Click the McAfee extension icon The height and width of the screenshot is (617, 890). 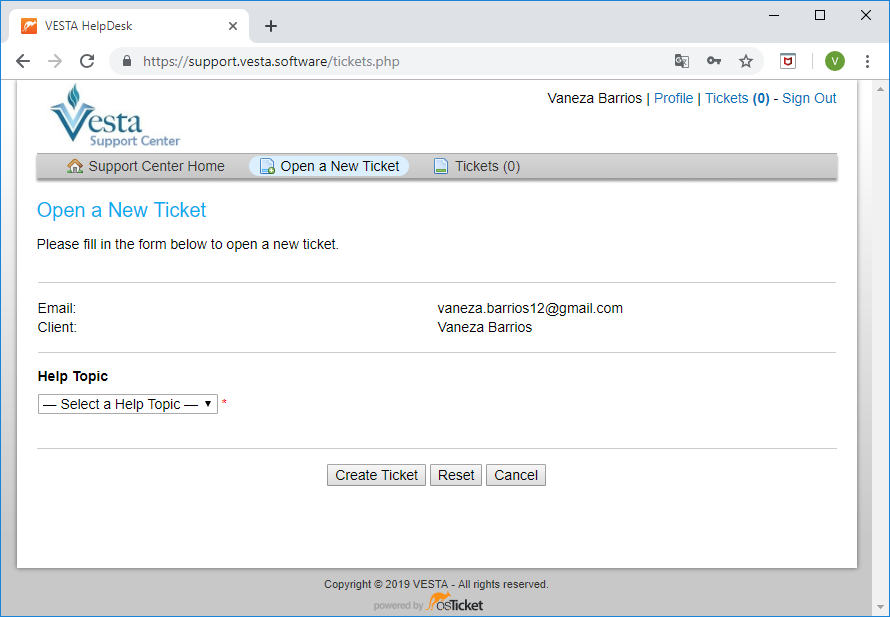788,61
